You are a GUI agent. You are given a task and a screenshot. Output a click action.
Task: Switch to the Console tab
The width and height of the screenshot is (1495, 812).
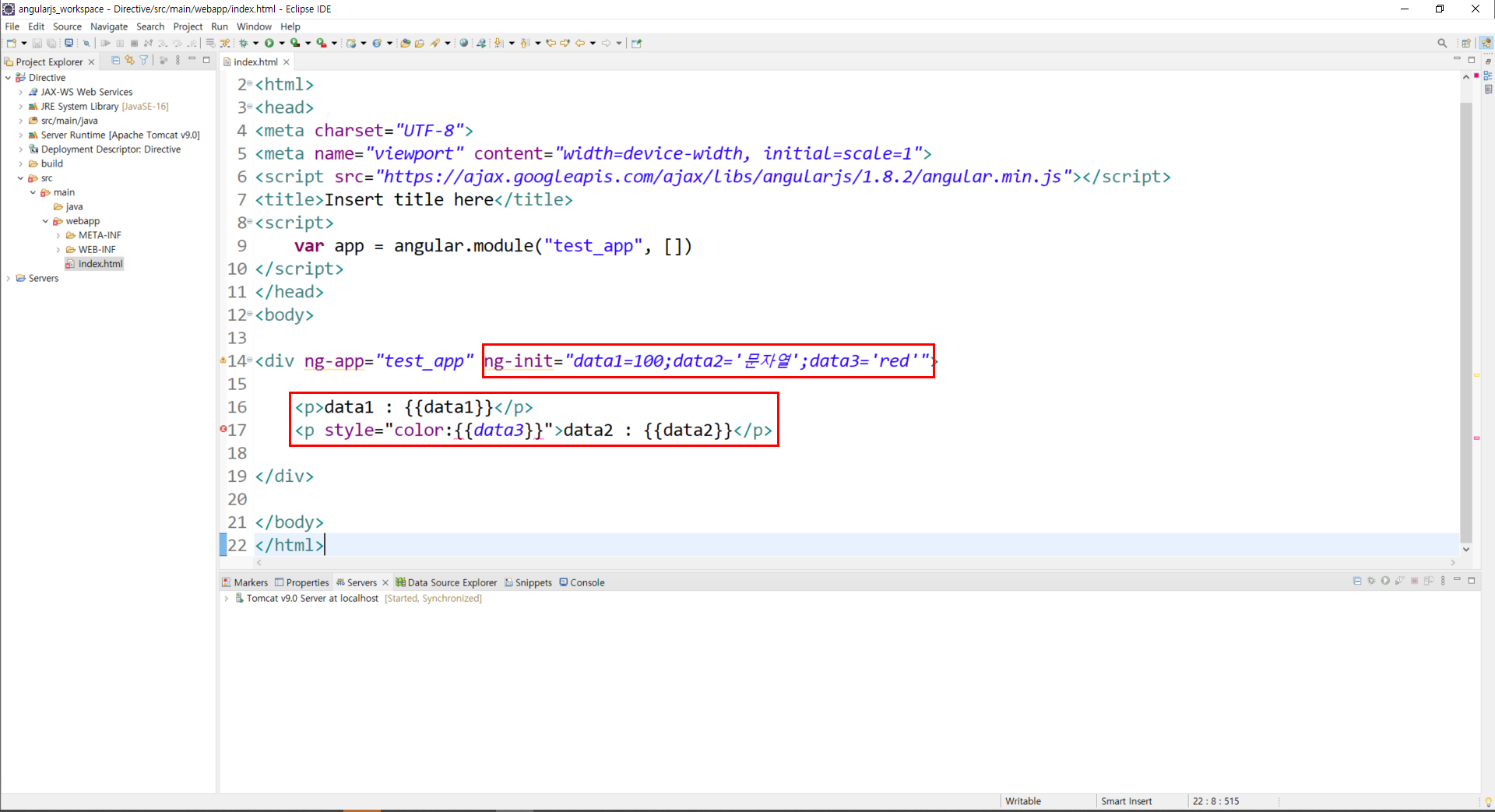point(582,582)
